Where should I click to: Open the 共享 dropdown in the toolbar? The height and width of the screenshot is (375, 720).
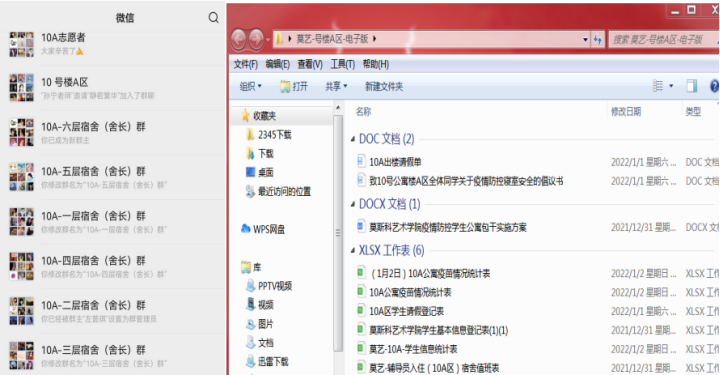point(336,86)
